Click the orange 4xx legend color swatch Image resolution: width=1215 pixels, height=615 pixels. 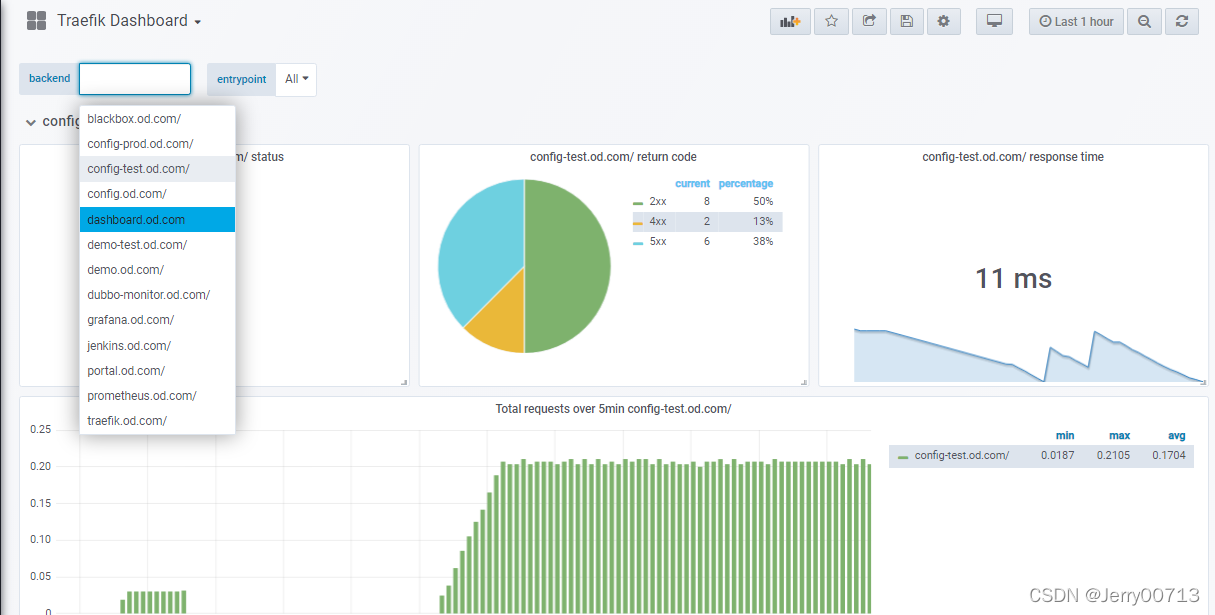638,222
